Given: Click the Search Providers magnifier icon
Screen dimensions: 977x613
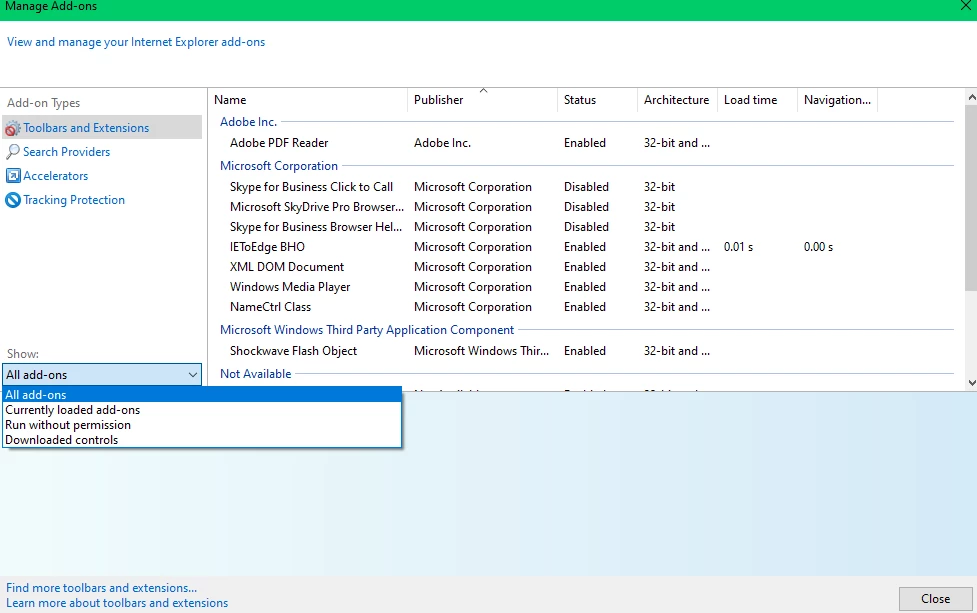Looking at the screenshot, I should [12, 152].
